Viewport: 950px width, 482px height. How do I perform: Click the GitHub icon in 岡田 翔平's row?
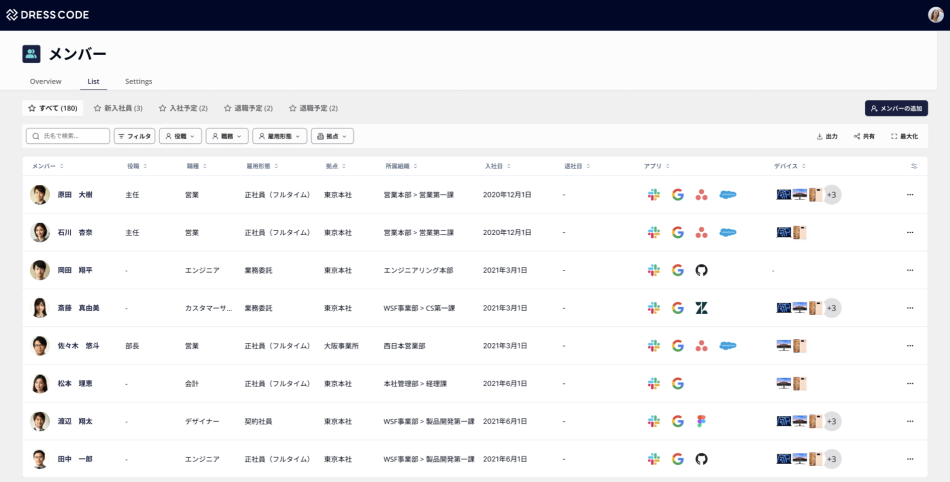click(x=701, y=270)
